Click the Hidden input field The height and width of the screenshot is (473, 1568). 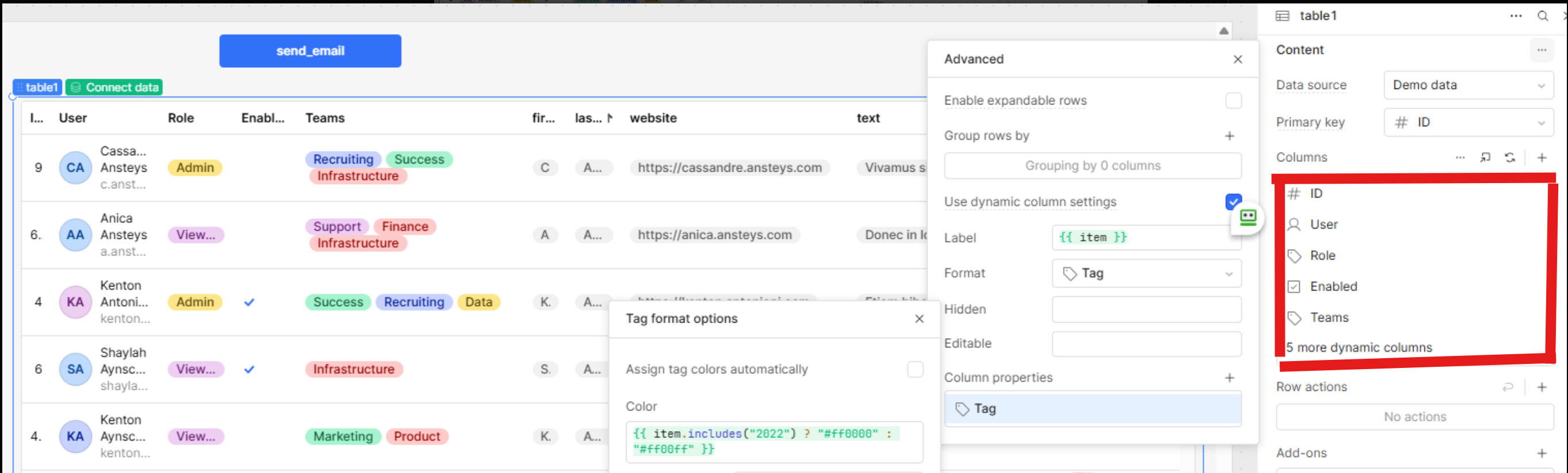(x=1146, y=309)
